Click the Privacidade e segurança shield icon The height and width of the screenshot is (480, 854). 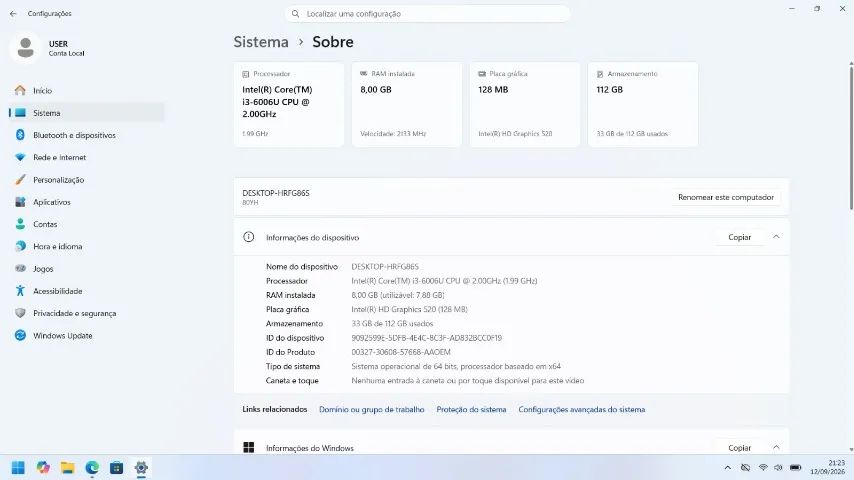click(x=20, y=313)
